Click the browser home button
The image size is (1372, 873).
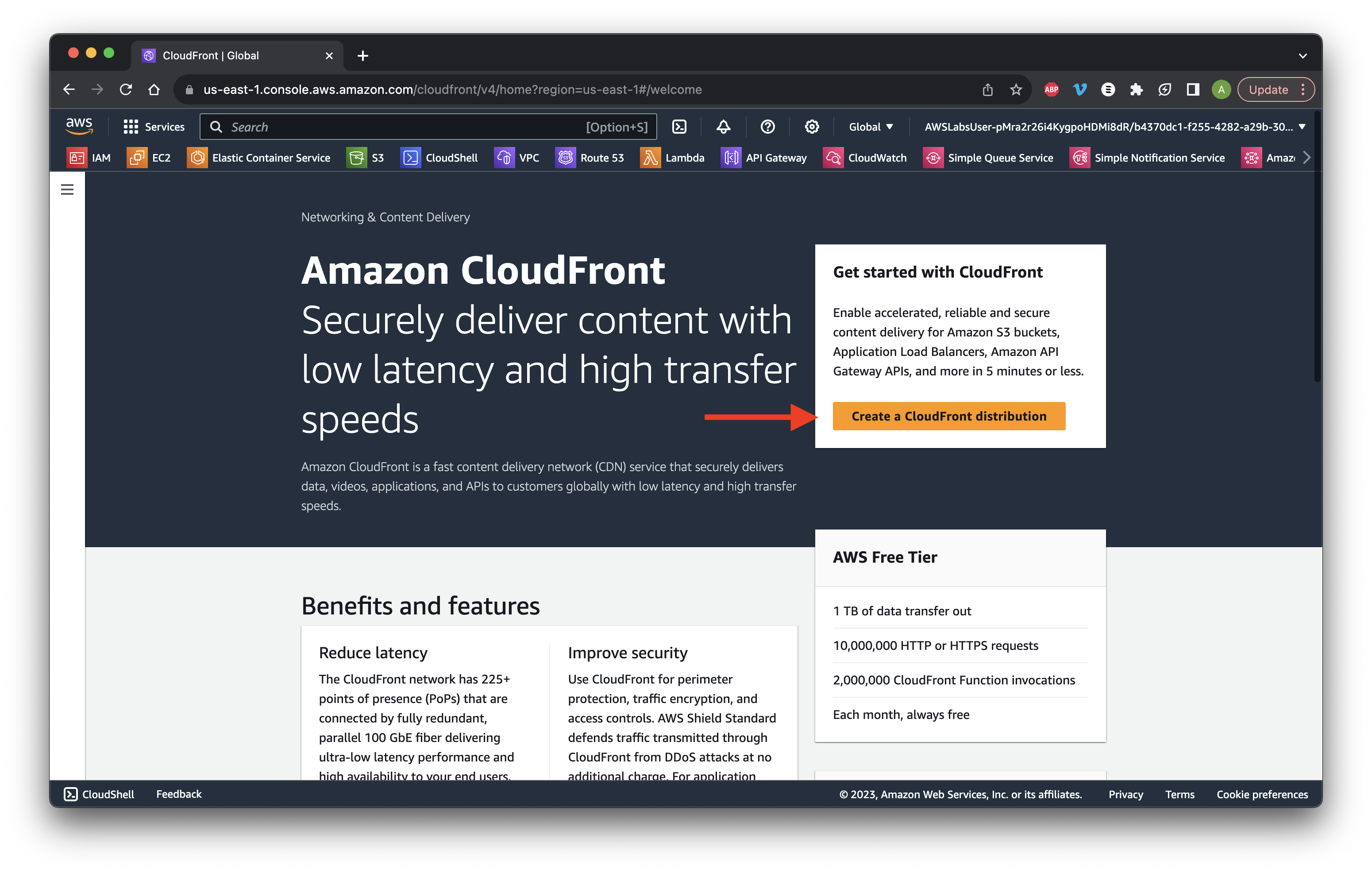point(154,89)
